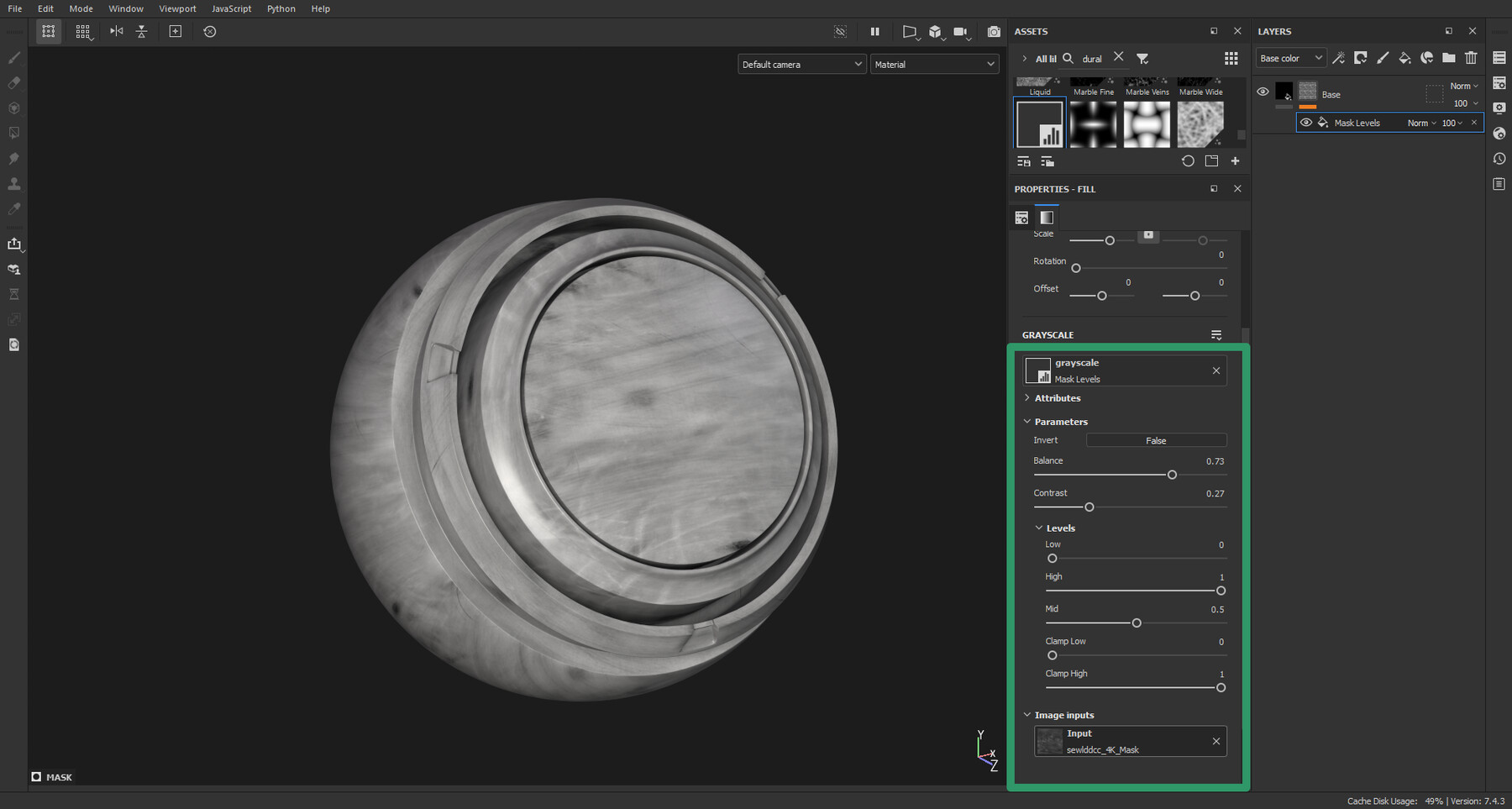This screenshot has height=809, width=1512.
Task: Toggle visibility of the Mask Levels effect
Action: coord(1306,123)
